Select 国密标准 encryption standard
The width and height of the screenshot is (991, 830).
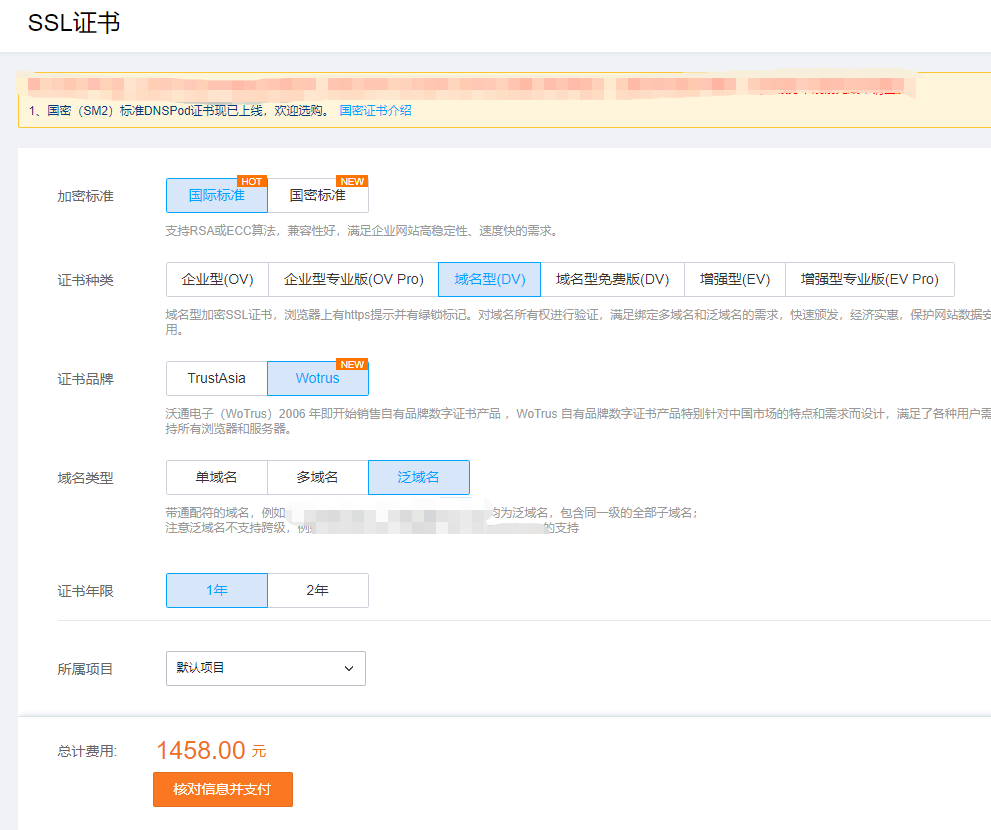[318, 196]
